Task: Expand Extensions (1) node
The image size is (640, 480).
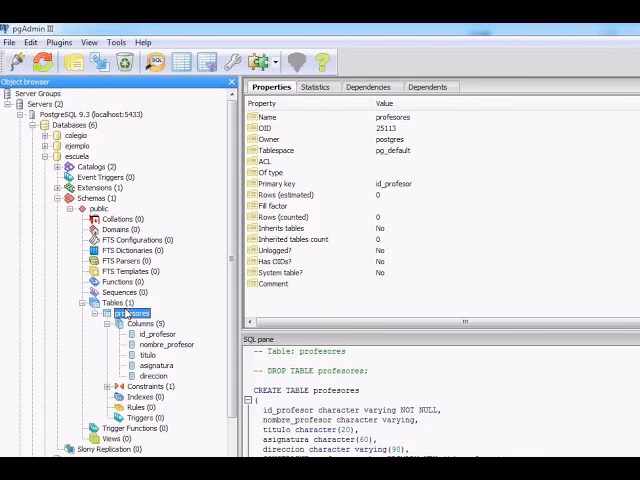Action: tap(58, 188)
